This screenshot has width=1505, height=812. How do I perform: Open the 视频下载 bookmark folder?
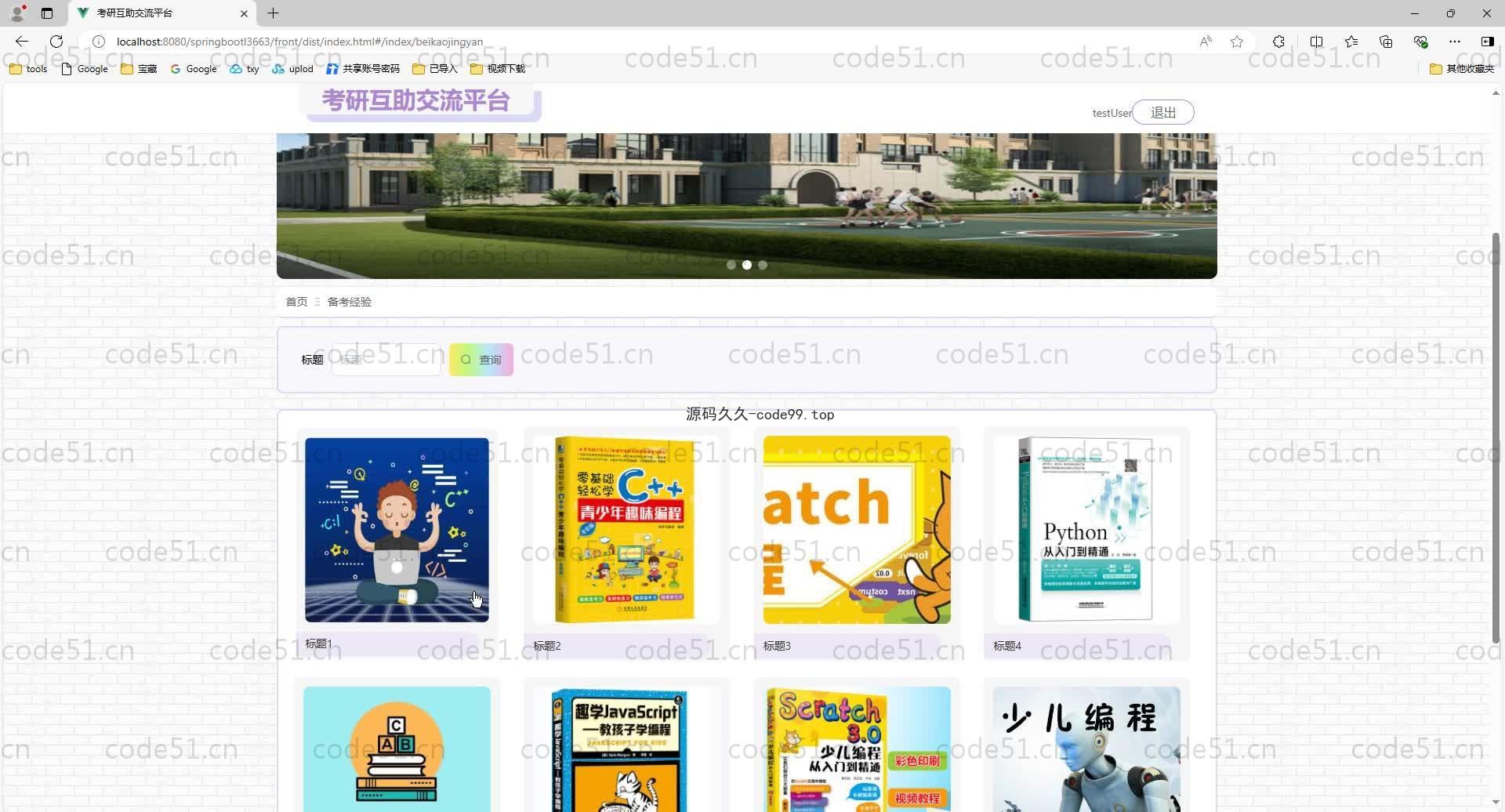498,69
